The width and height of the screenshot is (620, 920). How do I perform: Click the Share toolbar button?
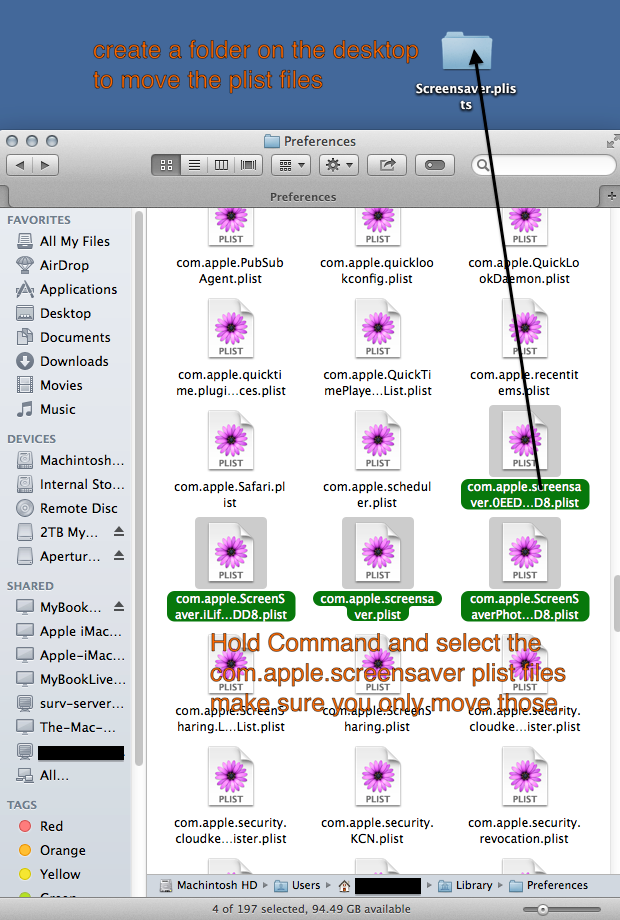point(387,165)
